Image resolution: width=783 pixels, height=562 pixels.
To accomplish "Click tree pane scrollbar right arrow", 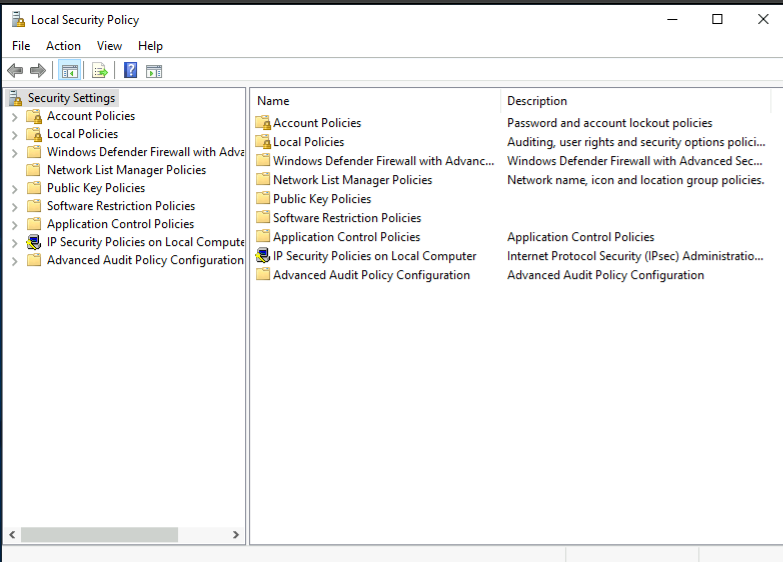I will click(x=236, y=535).
